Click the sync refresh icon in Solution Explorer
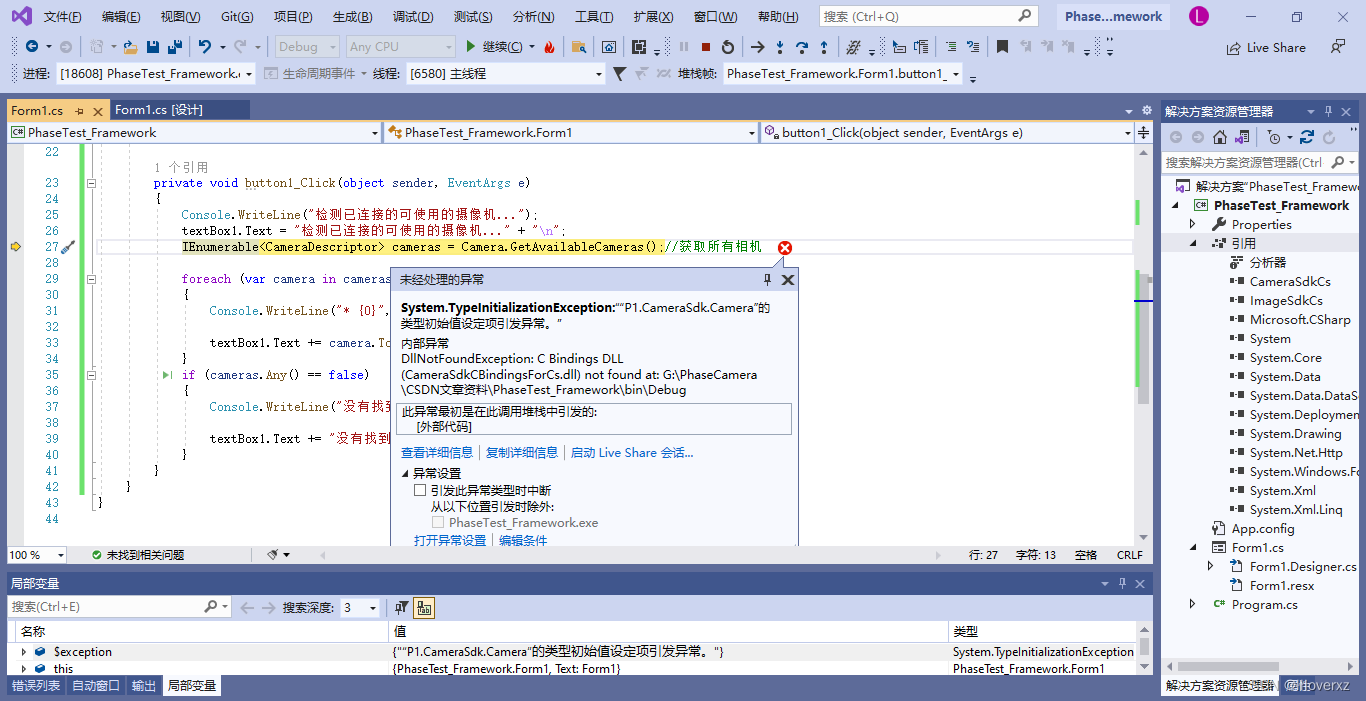 click(x=1307, y=138)
